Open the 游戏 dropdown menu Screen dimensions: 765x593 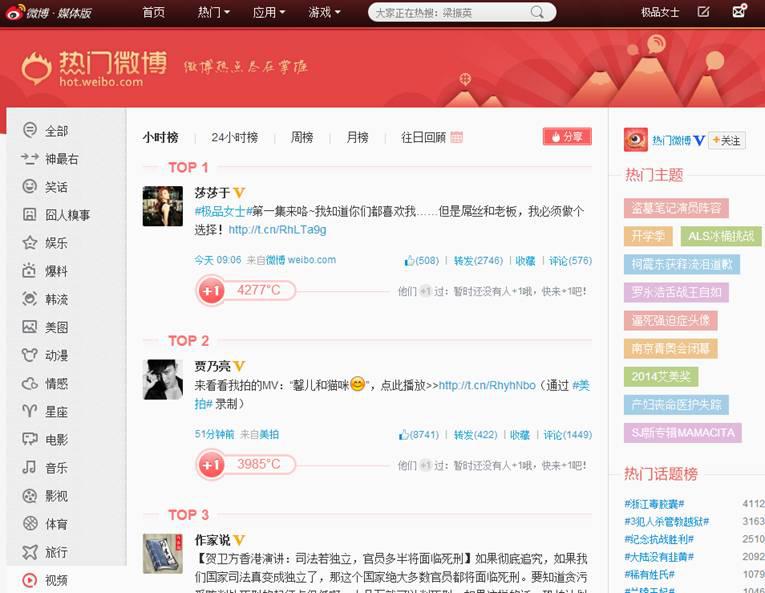pos(324,12)
